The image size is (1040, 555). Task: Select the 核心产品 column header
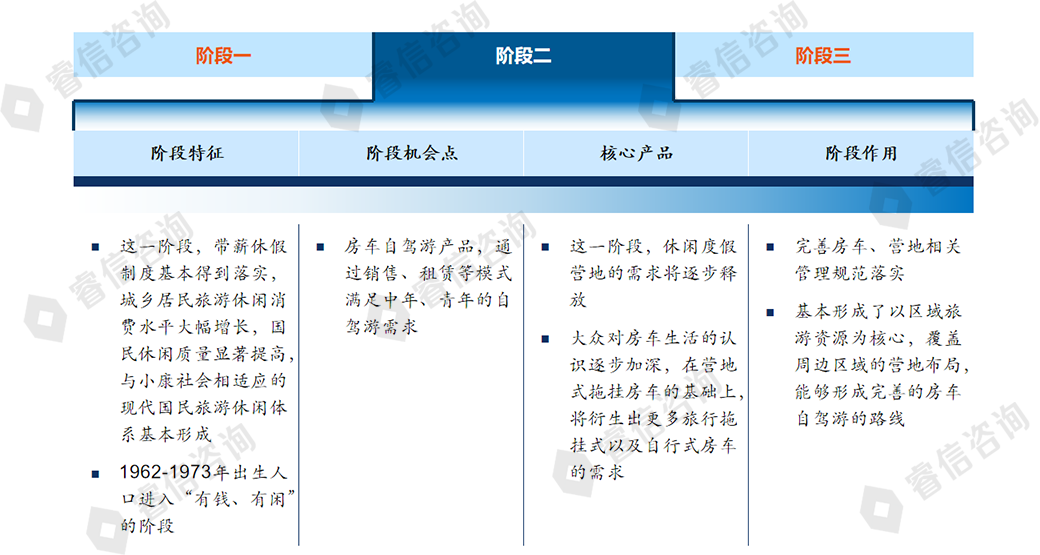point(636,154)
